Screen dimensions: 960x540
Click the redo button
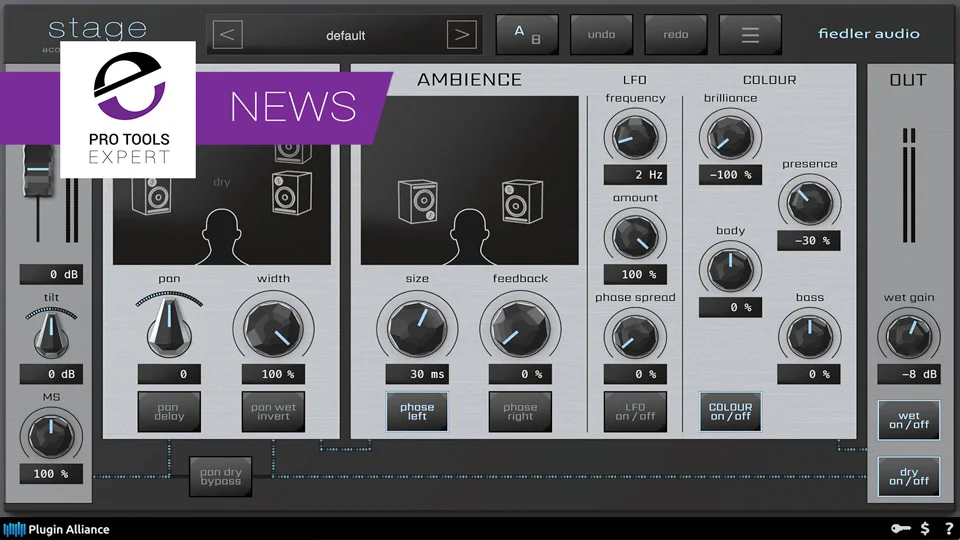[x=676, y=34]
